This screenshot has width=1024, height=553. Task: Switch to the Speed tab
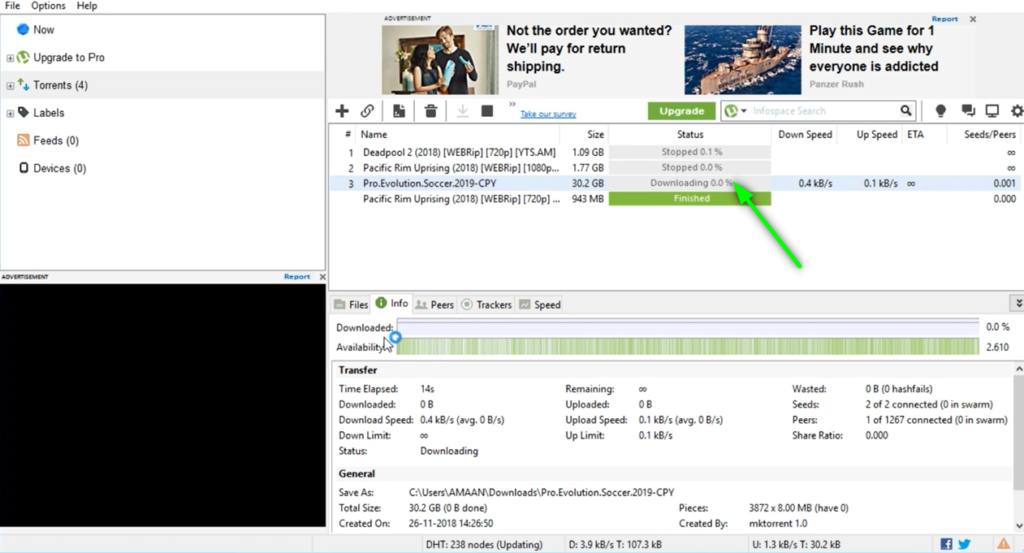point(540,304)
